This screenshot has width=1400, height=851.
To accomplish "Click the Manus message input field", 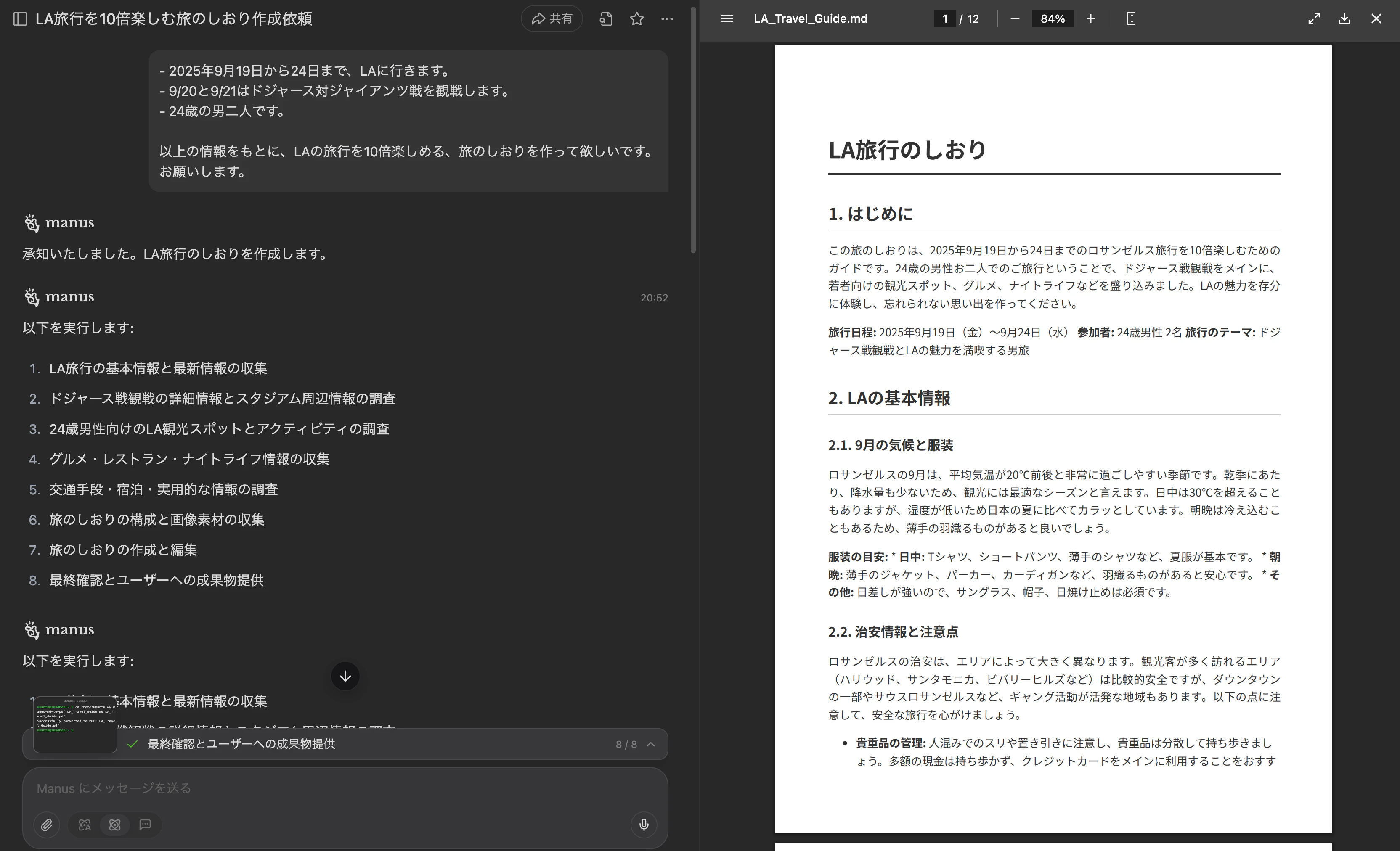I will click(345, 788).
